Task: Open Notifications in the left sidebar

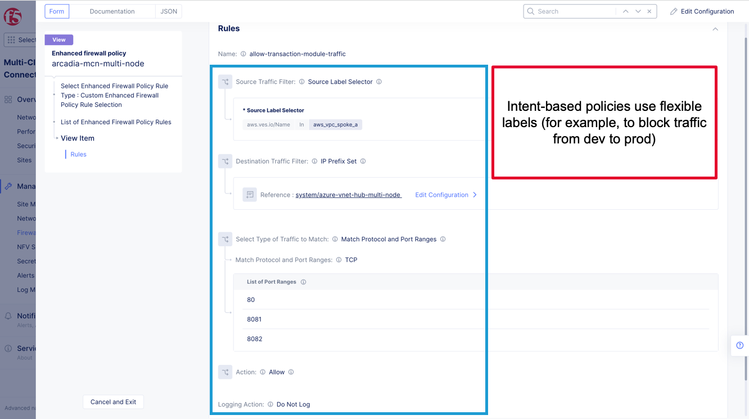Action: [20, 316]
